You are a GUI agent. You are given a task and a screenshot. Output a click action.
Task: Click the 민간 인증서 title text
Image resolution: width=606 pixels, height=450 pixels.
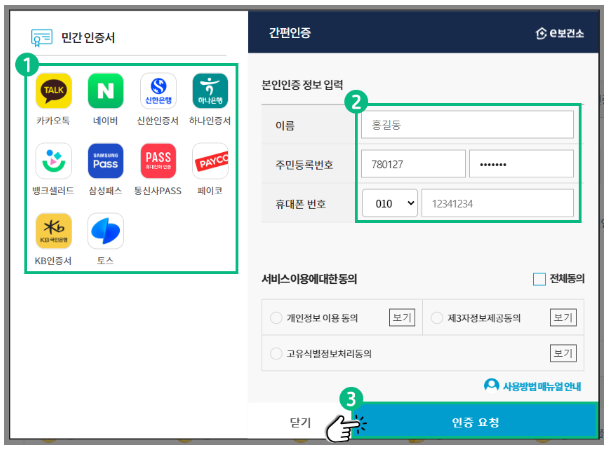[88, 38]
